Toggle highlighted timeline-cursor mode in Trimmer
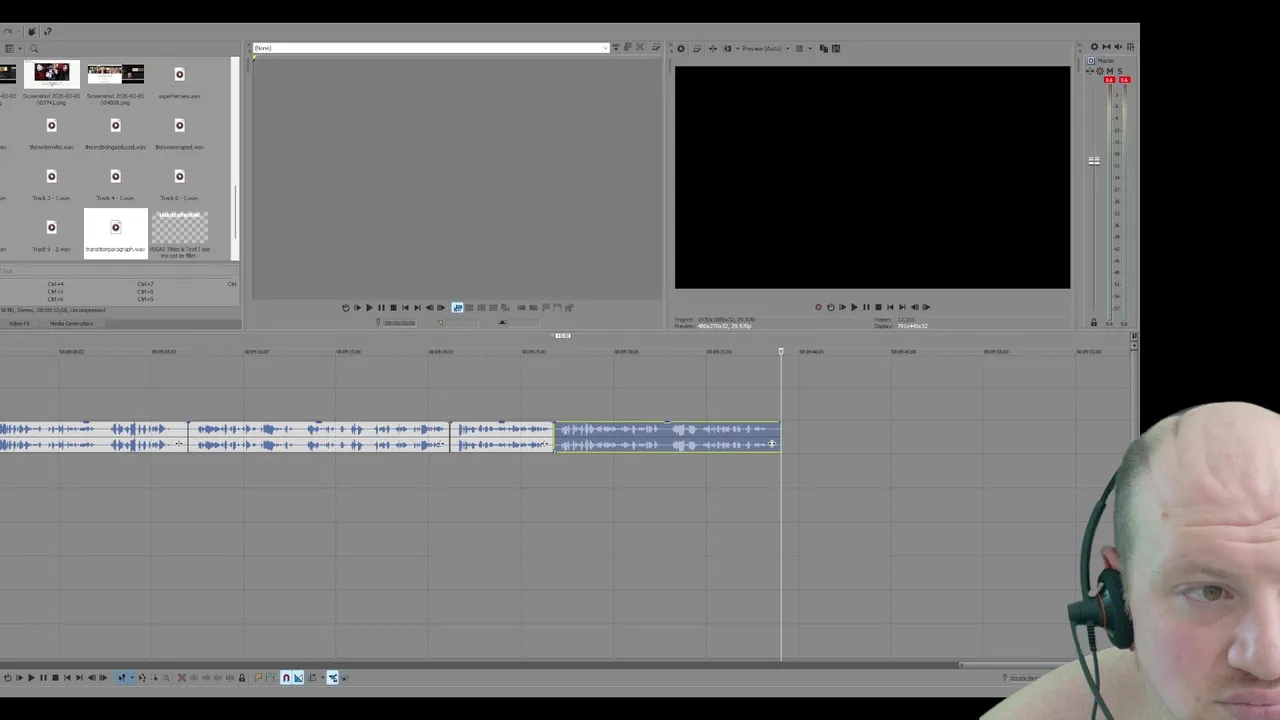 [457, 307]
